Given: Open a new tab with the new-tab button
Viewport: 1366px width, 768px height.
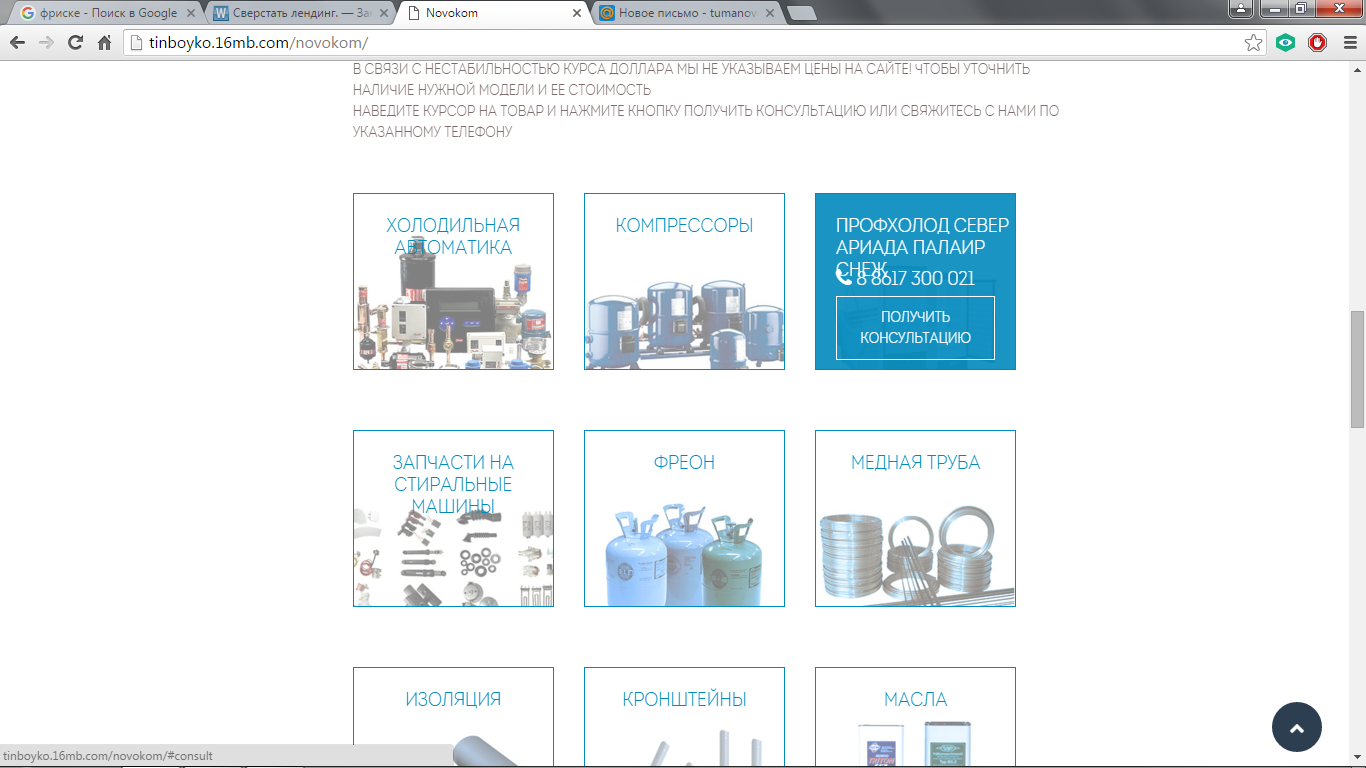Looking at the screenshot, I should point(802,13).
